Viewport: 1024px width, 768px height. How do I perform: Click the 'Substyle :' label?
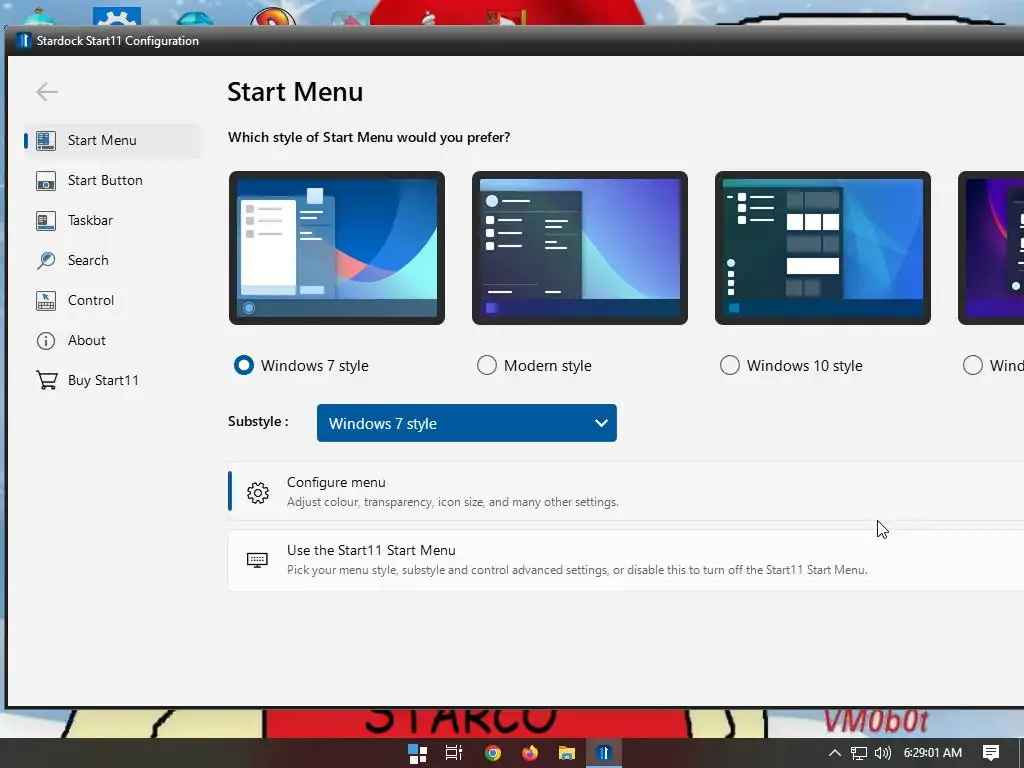pos(258,422)
